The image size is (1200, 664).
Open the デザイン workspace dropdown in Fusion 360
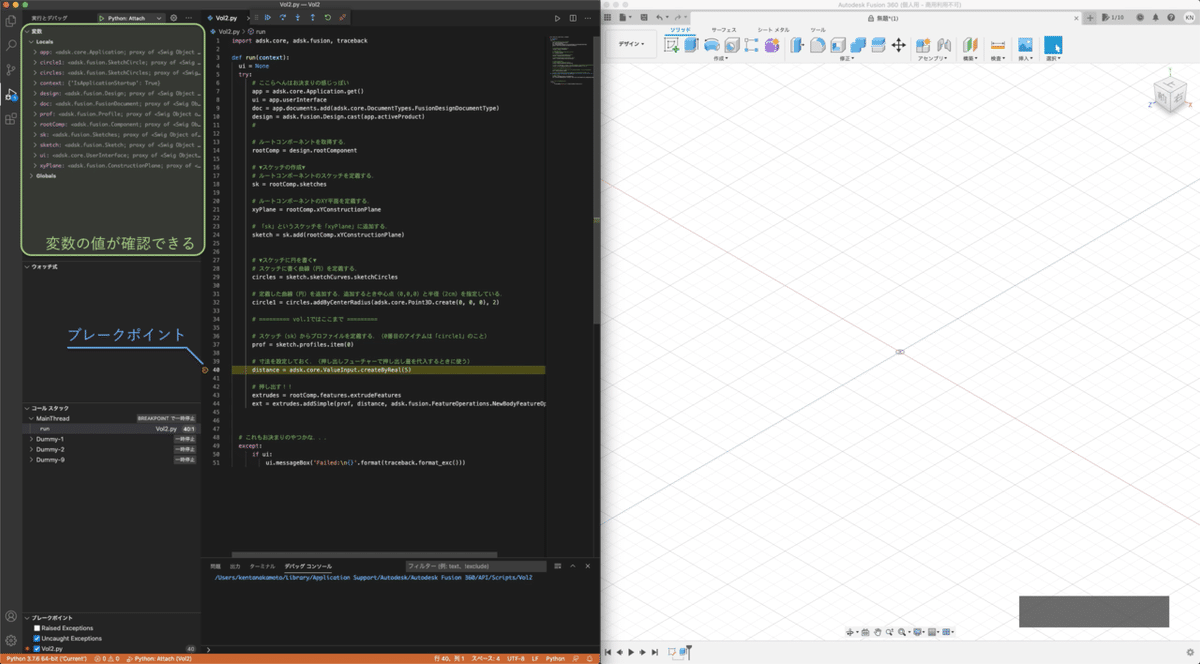(631, 44)
